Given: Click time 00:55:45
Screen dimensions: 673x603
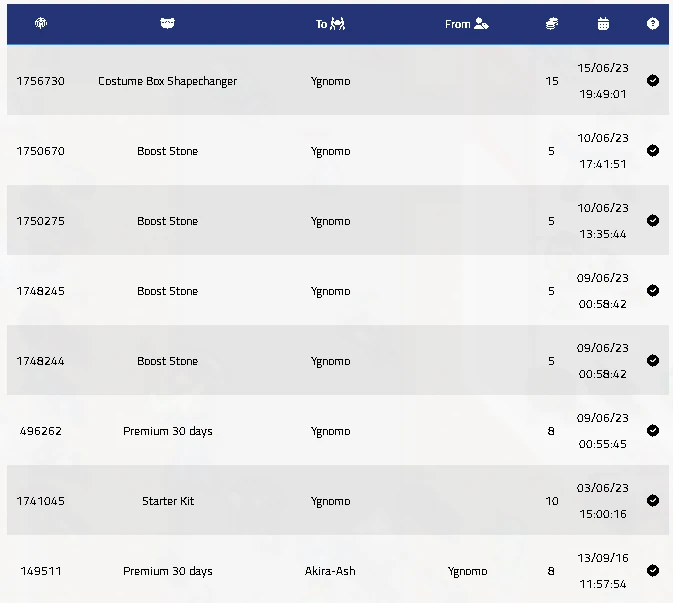Looking at the screenshot, I should [x=603, y=444].
